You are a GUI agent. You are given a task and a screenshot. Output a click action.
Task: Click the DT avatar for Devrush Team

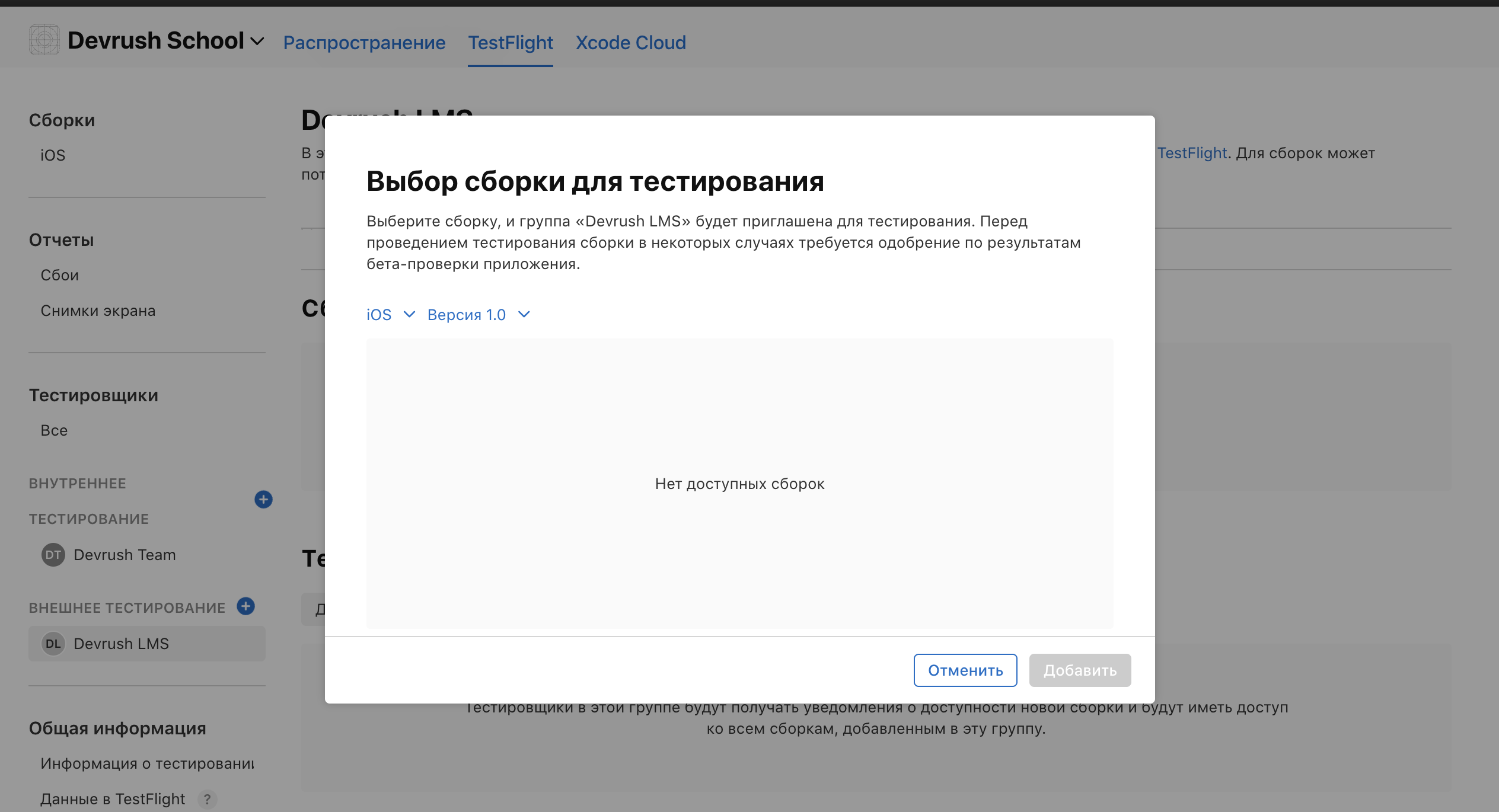pos(53,555)
